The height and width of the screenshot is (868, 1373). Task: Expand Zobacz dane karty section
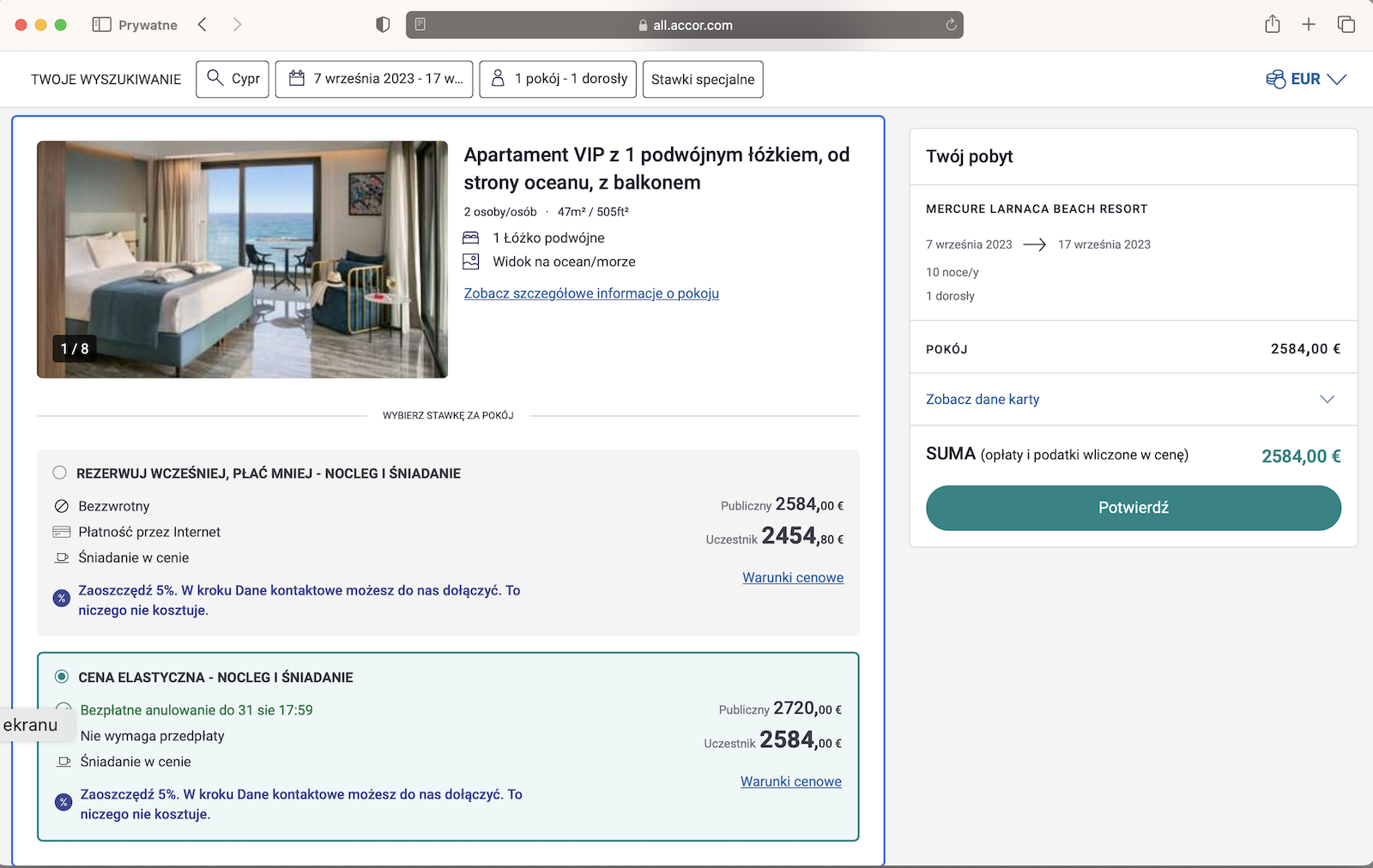coord(1133,399)
